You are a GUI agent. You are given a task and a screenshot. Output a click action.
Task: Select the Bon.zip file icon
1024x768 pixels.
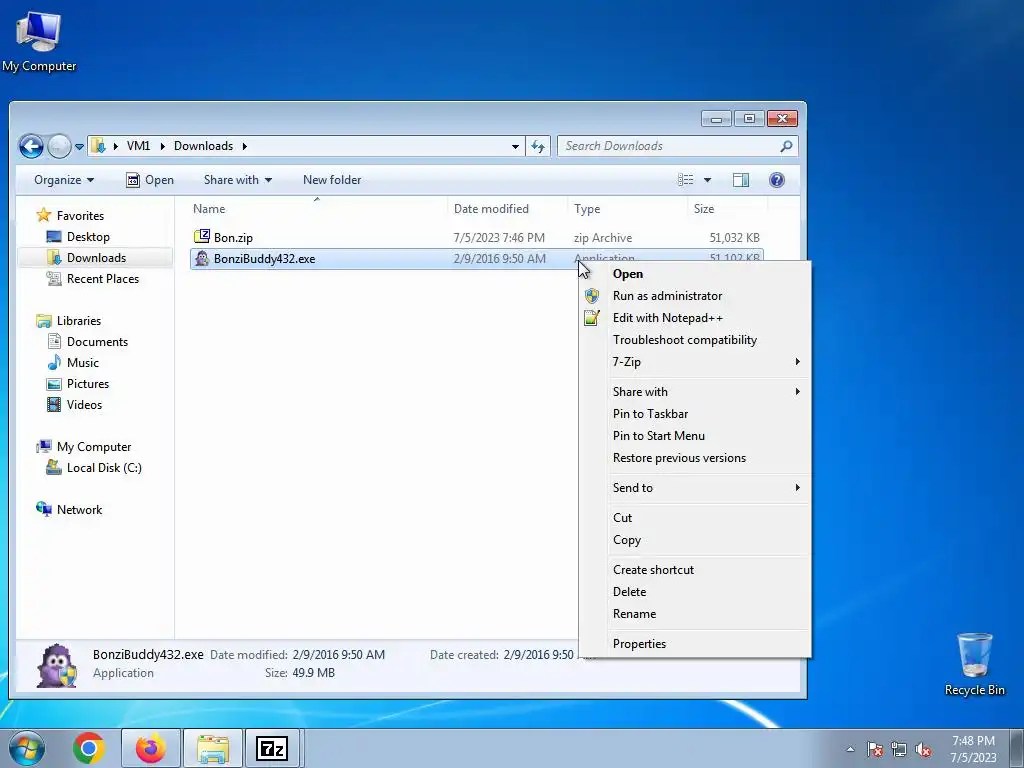click(x=202, y=236)
